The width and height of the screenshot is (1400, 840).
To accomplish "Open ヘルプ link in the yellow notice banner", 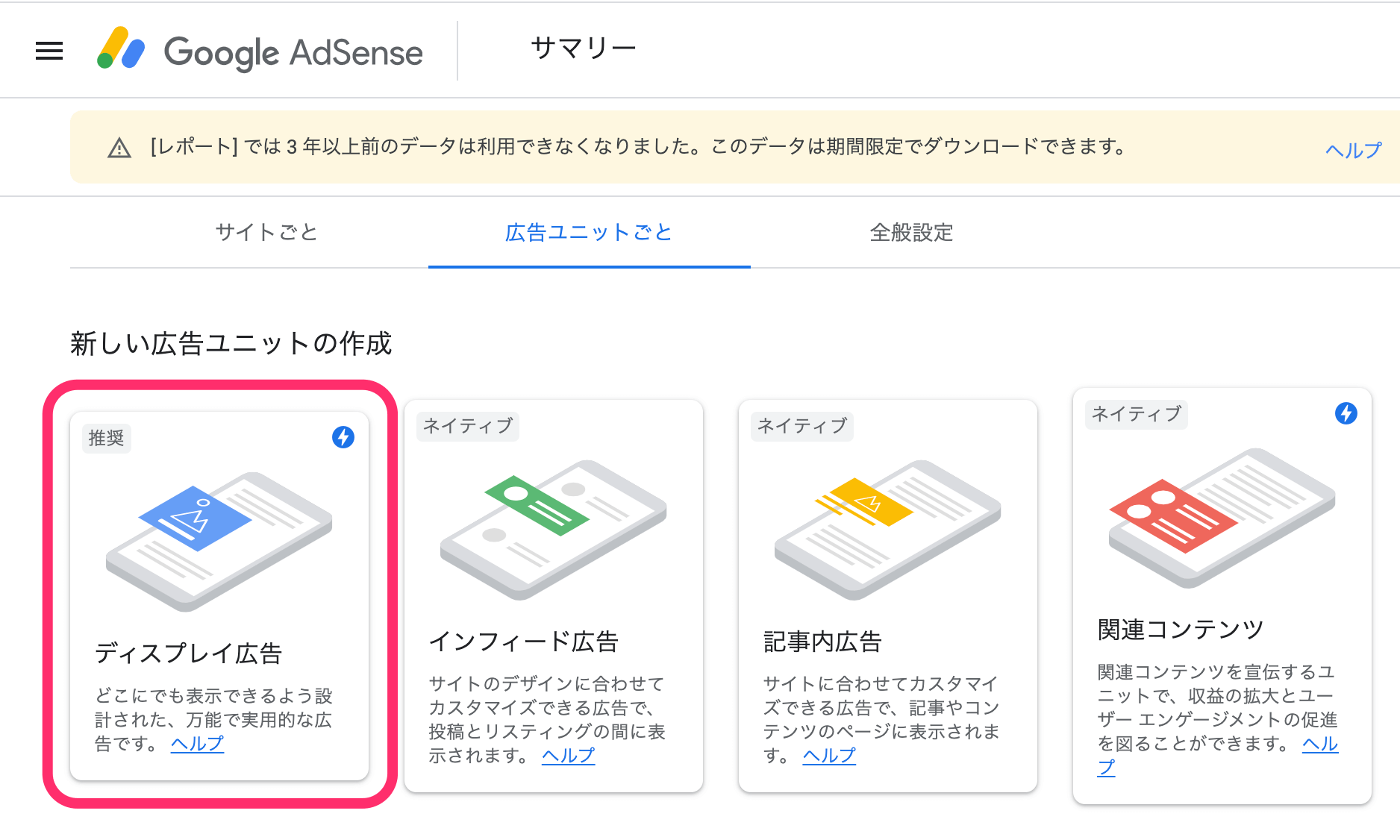I will pyautogui.click(x=1353, y=150).
